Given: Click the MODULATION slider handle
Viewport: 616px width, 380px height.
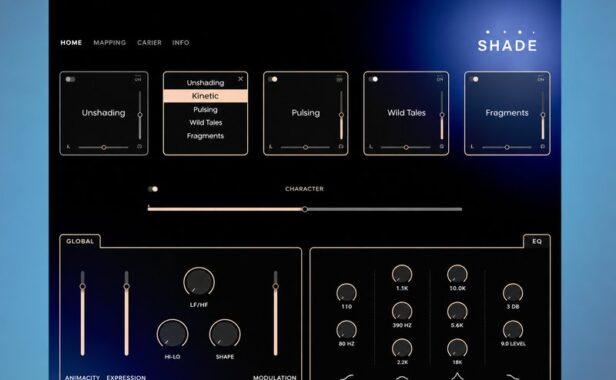Looking at the screenshot, I should tap(275, 286).
